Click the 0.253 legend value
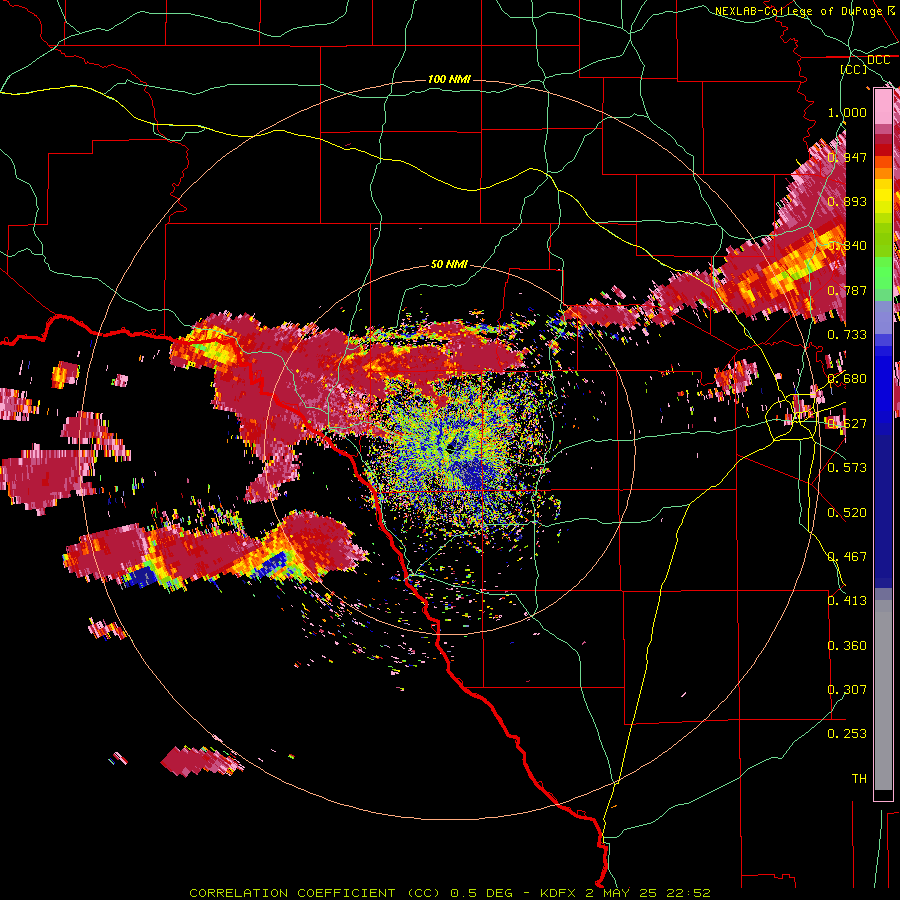 [847, 734]
